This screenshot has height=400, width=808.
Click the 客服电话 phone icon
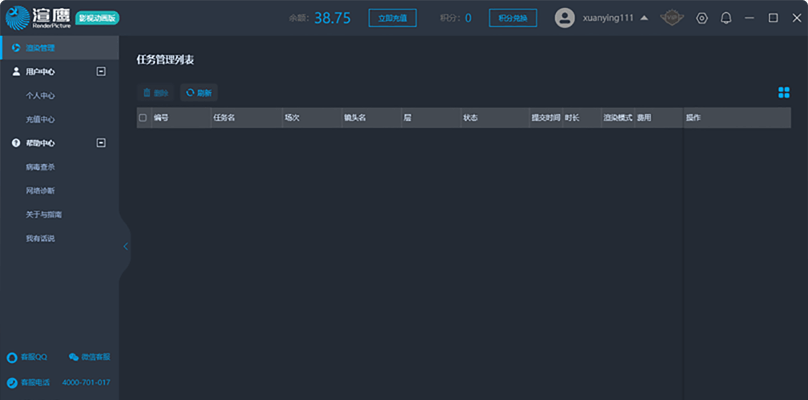pos(12,382)
